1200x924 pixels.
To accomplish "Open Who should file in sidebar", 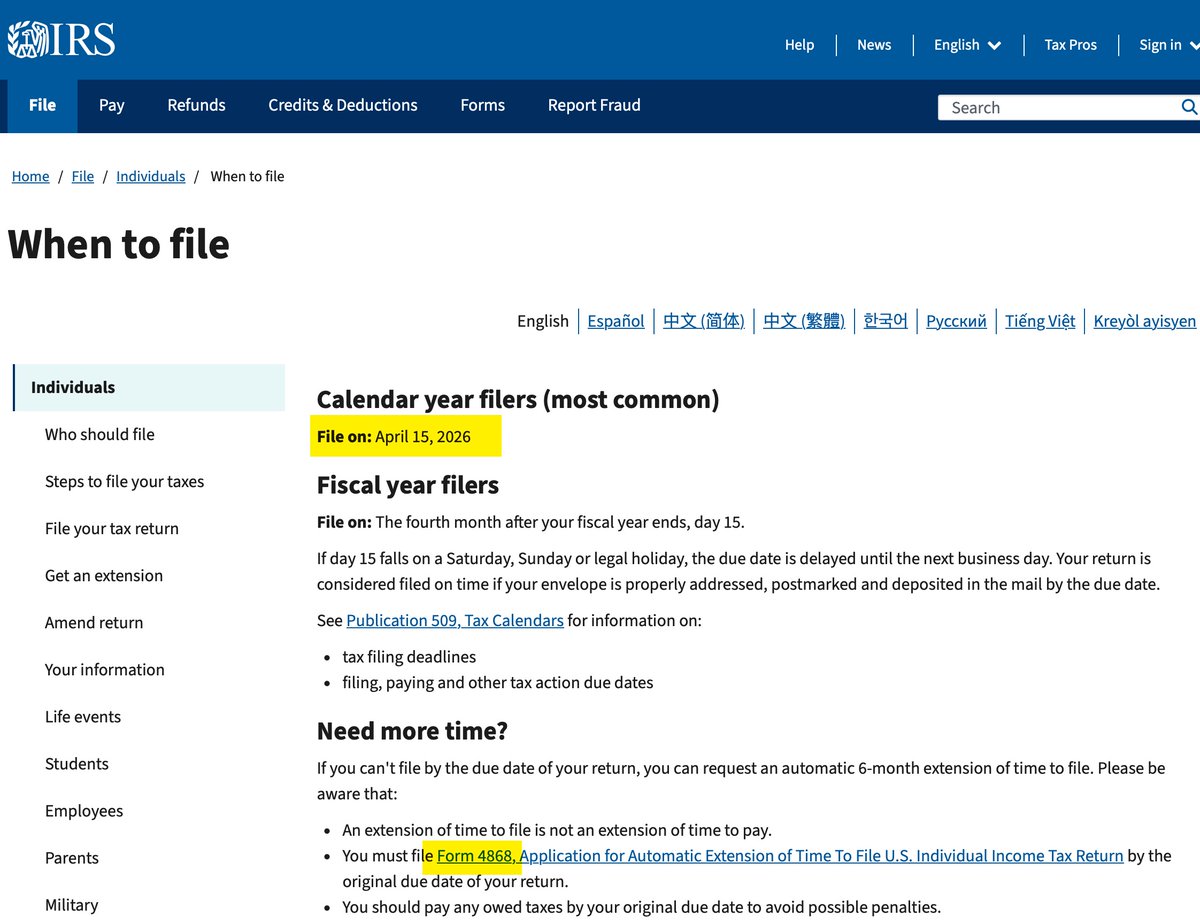I will (x=100, y=434).
